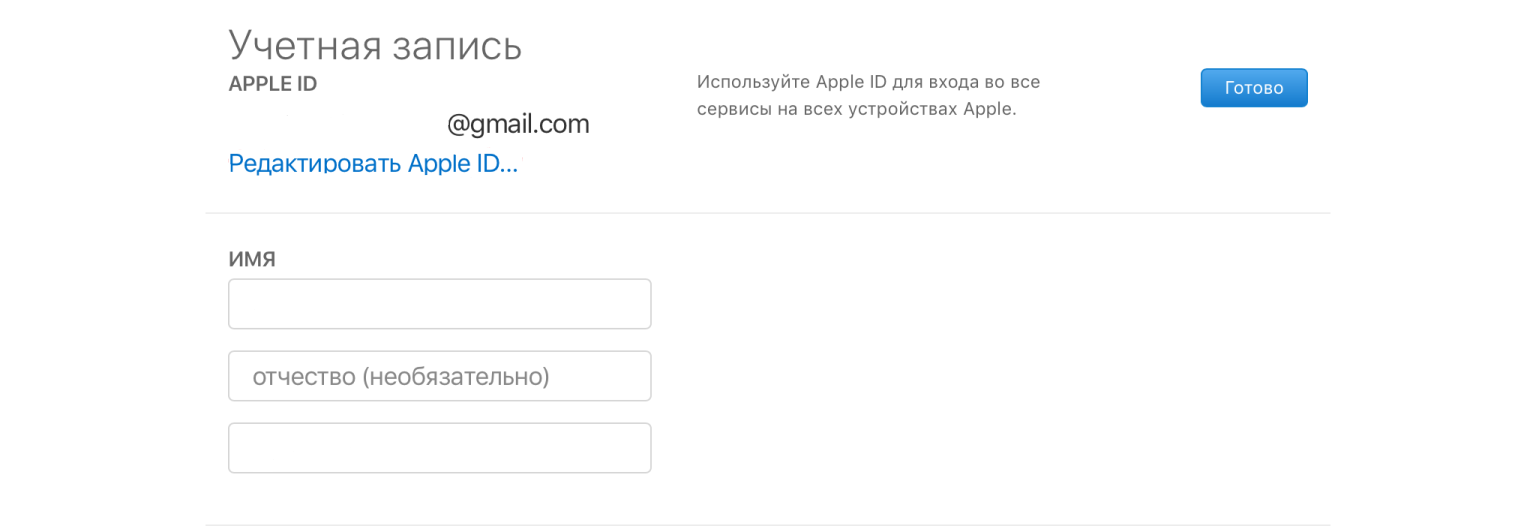Focus the first empty field under ИМЯ

(x=439, y=304)
